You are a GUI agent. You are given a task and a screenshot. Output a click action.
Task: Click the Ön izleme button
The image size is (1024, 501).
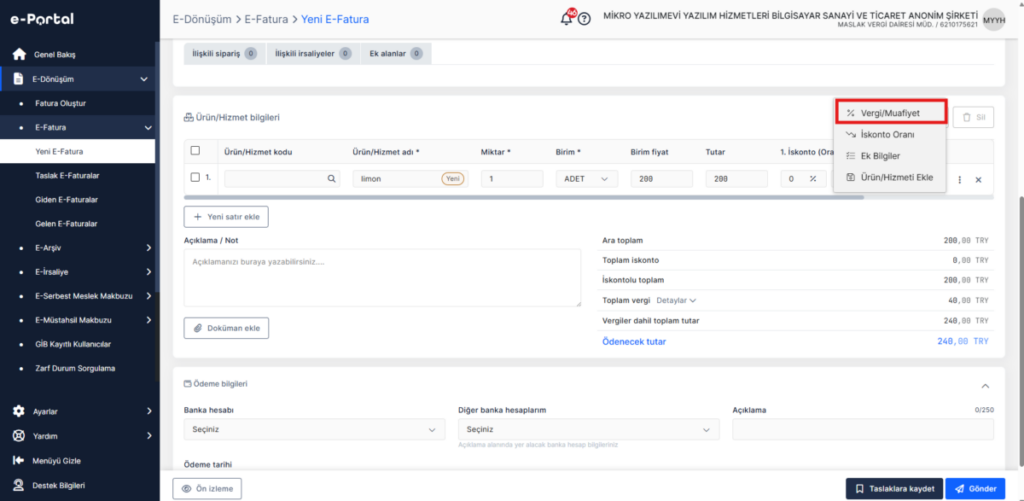coord(207,489)
